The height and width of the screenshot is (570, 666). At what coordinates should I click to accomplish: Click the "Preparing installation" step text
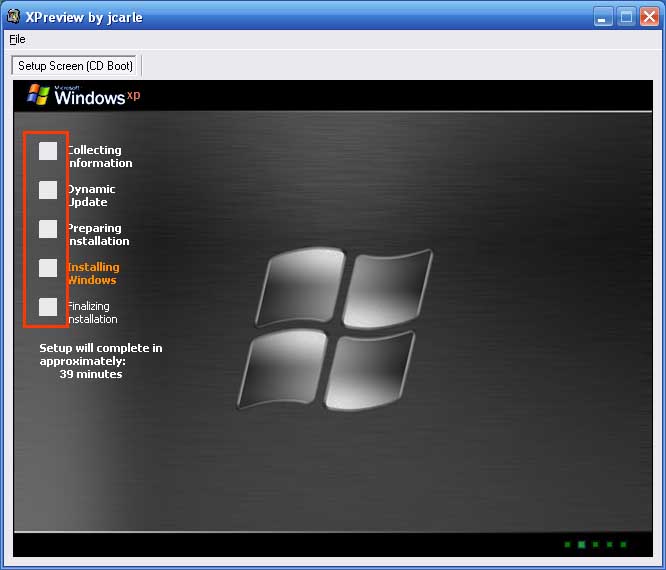[x=99, y=234]
